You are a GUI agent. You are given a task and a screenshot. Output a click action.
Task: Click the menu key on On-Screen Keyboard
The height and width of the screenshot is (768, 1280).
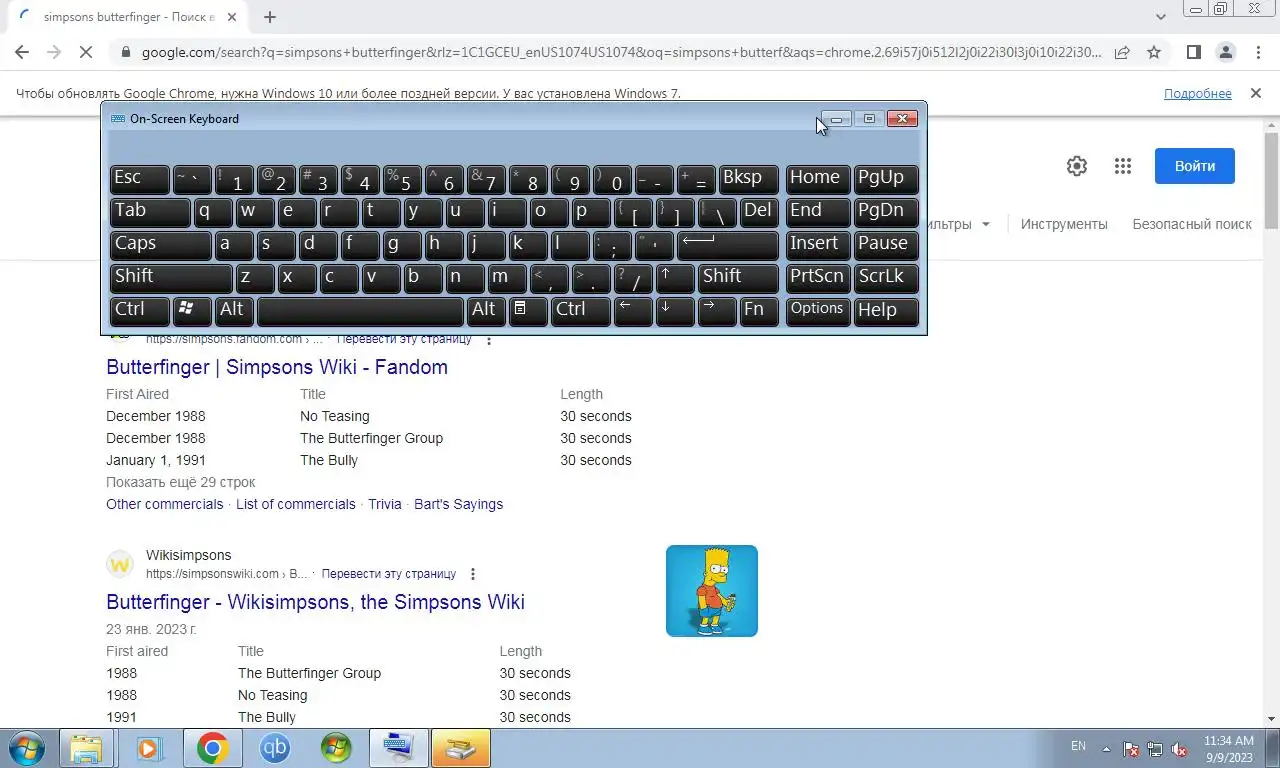[528, 310]
